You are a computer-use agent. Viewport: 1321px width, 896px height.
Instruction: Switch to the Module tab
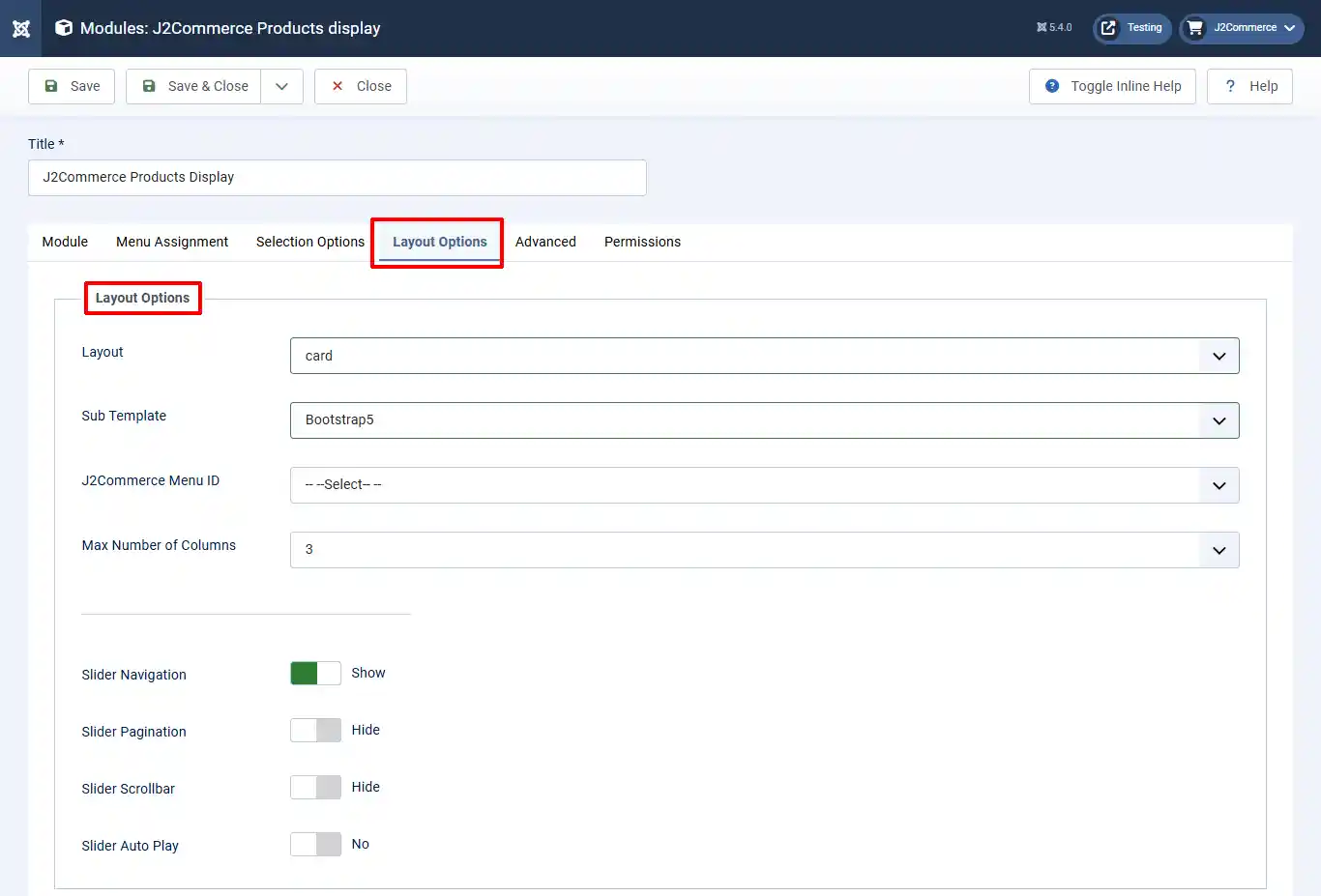click(x=65, y=242)
